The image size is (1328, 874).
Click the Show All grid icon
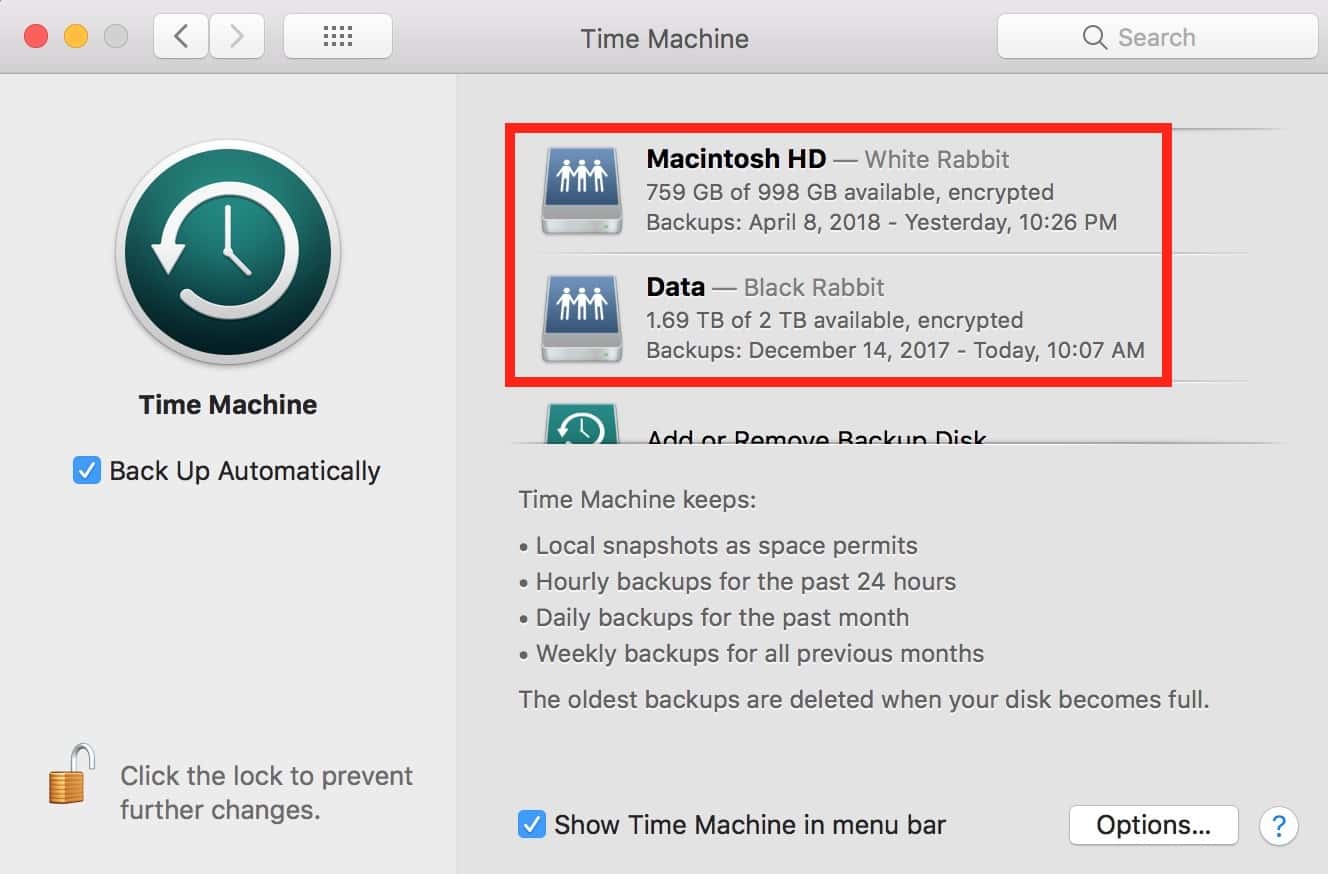[x=338, y=38]
